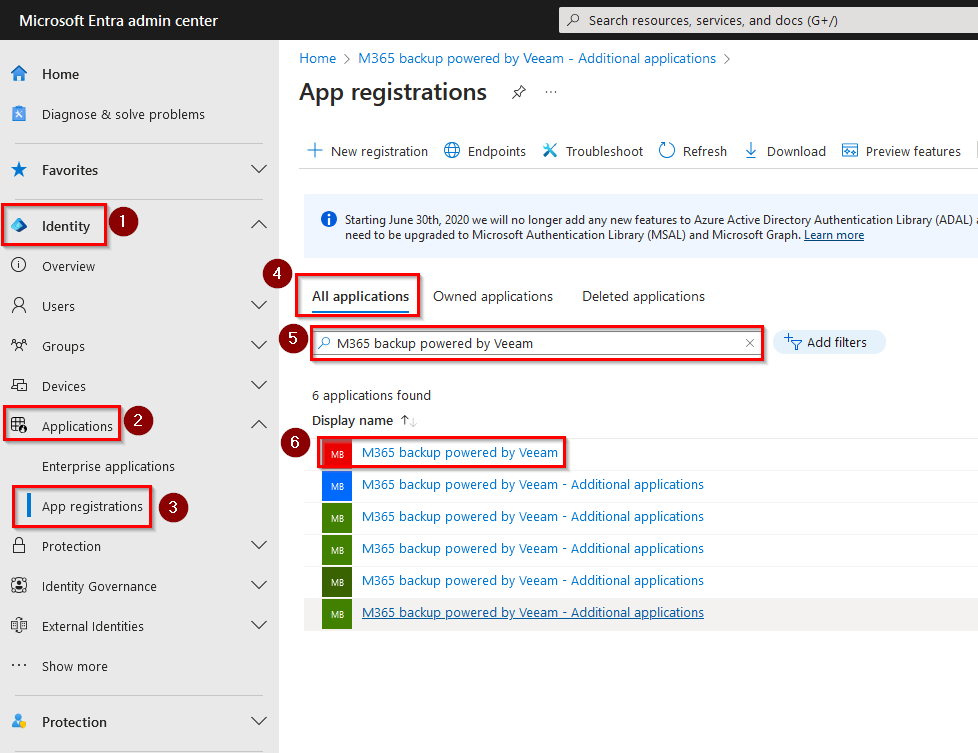Viewport: 978px width, 753px height.
Task: Click the Troubleshoot label
Action: click(604, 151)
